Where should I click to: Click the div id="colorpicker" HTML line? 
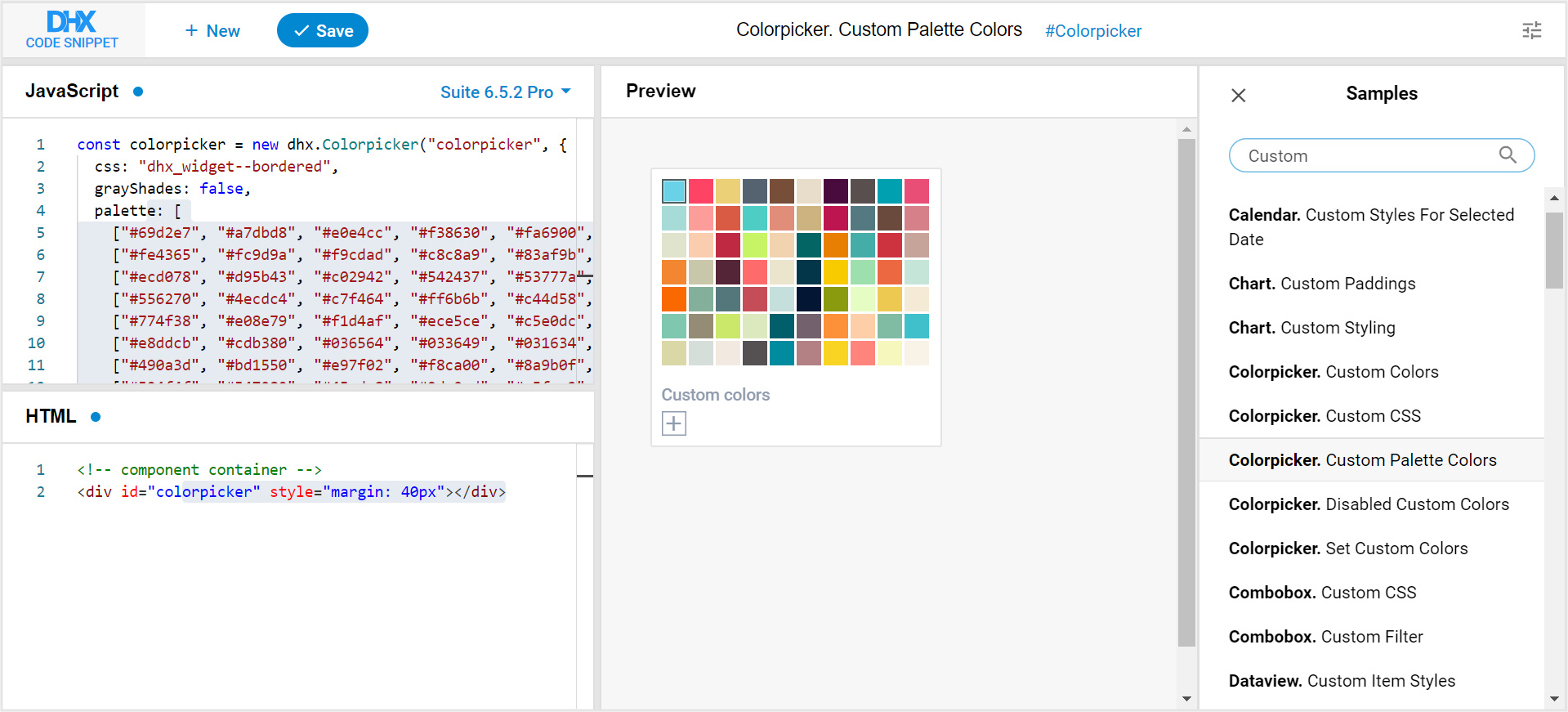point(292,492)
